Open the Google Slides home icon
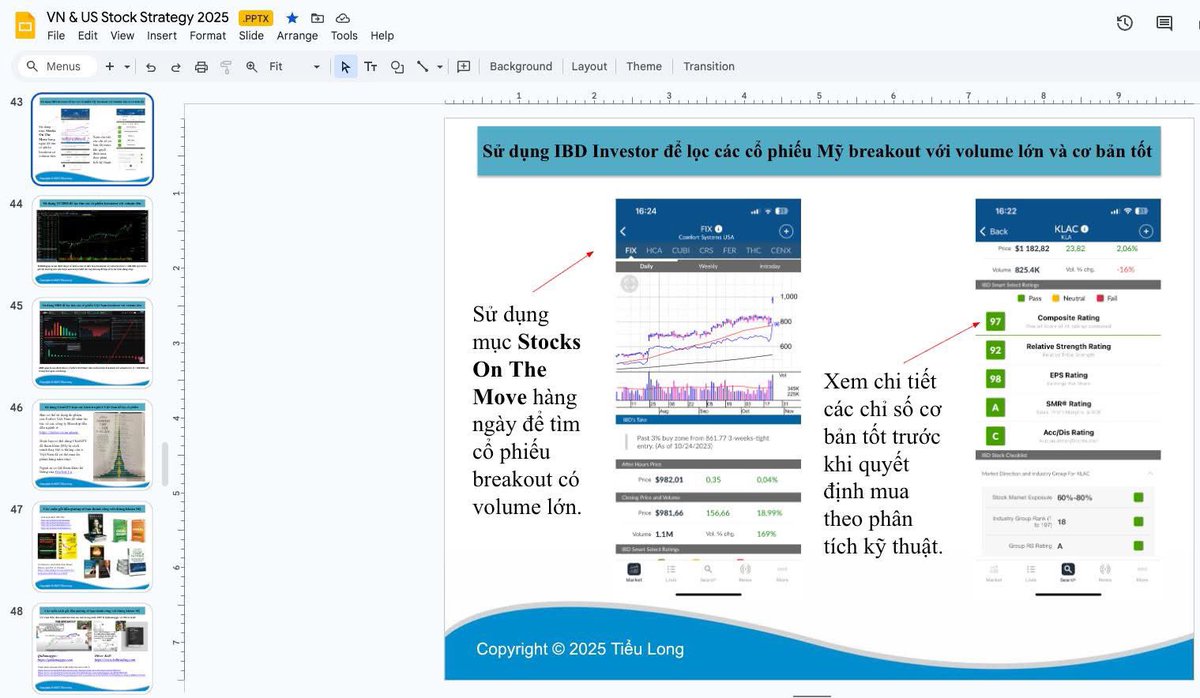The image size is (1200, 698). pyautogui.click(x=24, y=24)
